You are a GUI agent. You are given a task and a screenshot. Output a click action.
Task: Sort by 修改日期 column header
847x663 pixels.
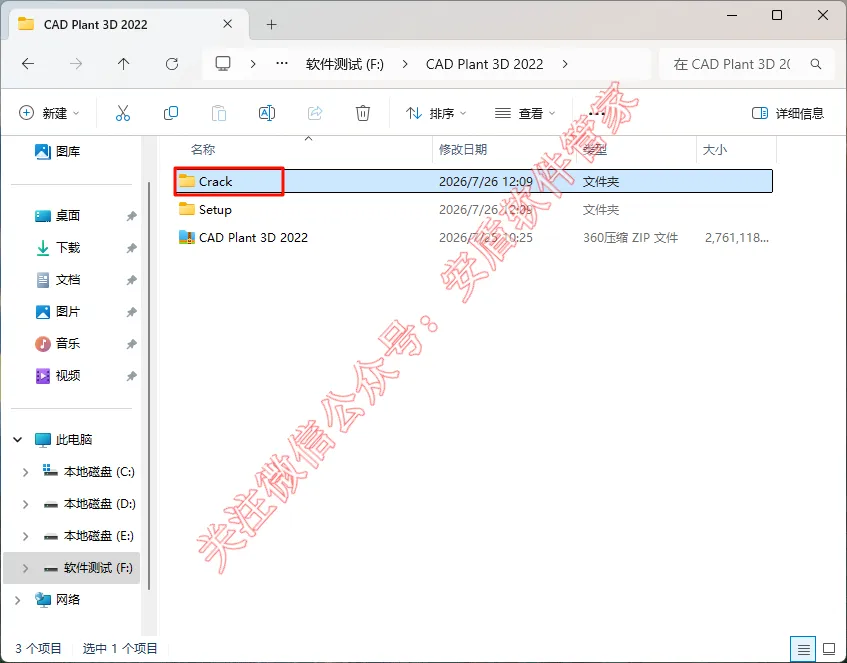462,149
